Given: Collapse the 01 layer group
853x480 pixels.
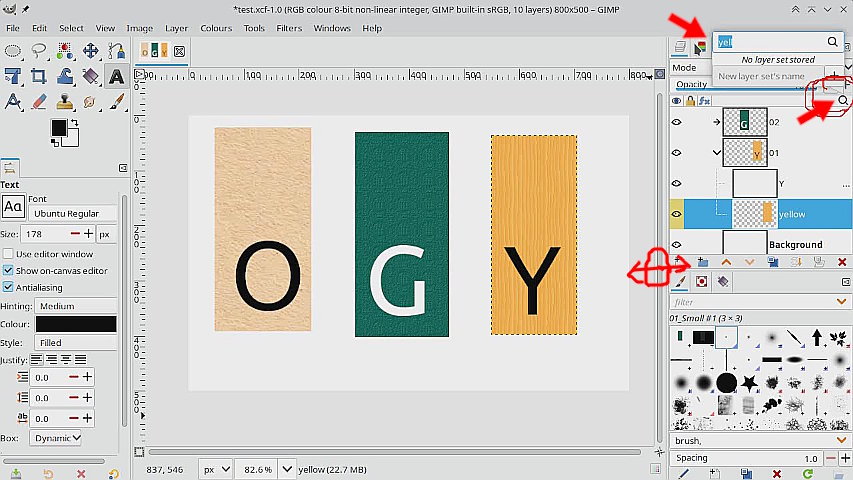Looking at the screenshot, I should 717,153.
